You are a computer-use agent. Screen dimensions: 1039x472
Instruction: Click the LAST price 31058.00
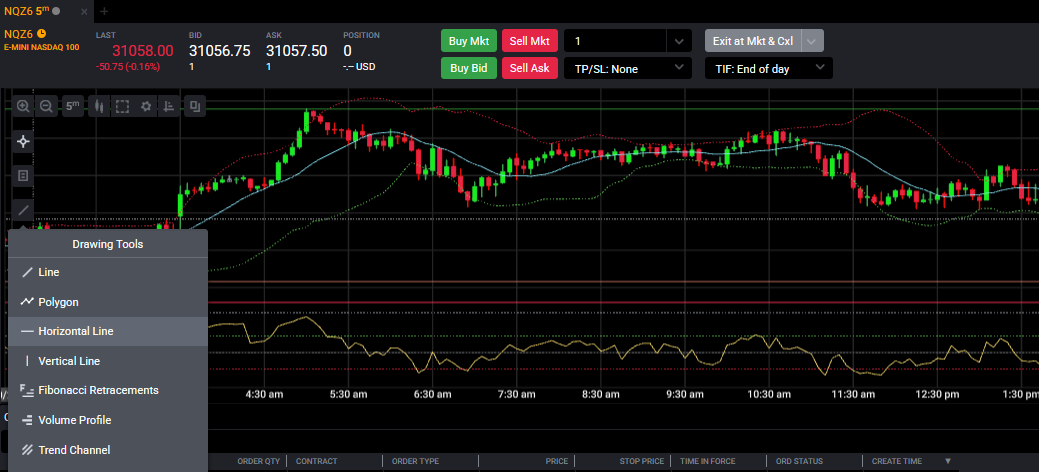pyautogui.click(x=142, y=50)
